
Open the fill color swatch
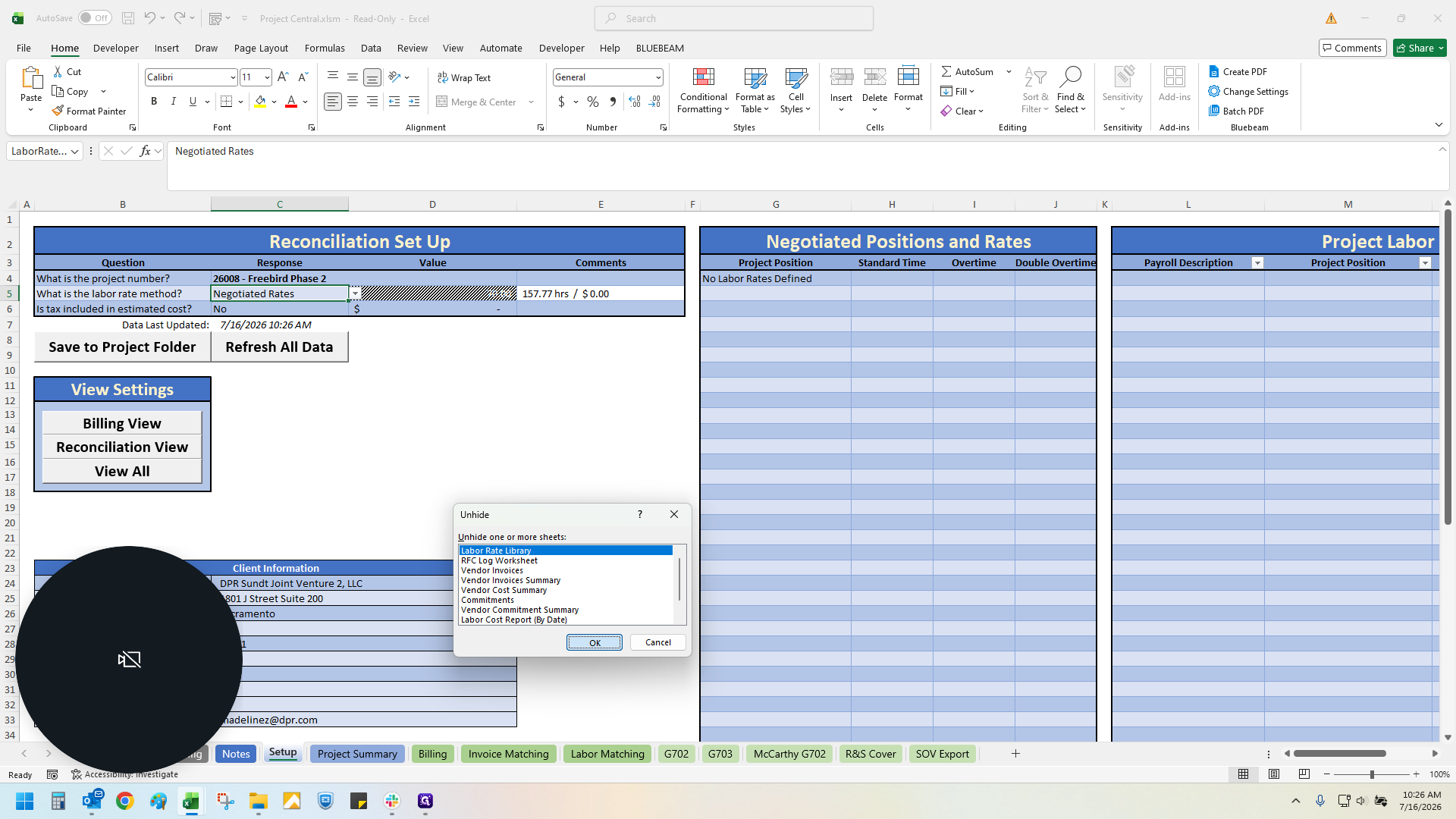pyautogui.click(x=261, y=102)
